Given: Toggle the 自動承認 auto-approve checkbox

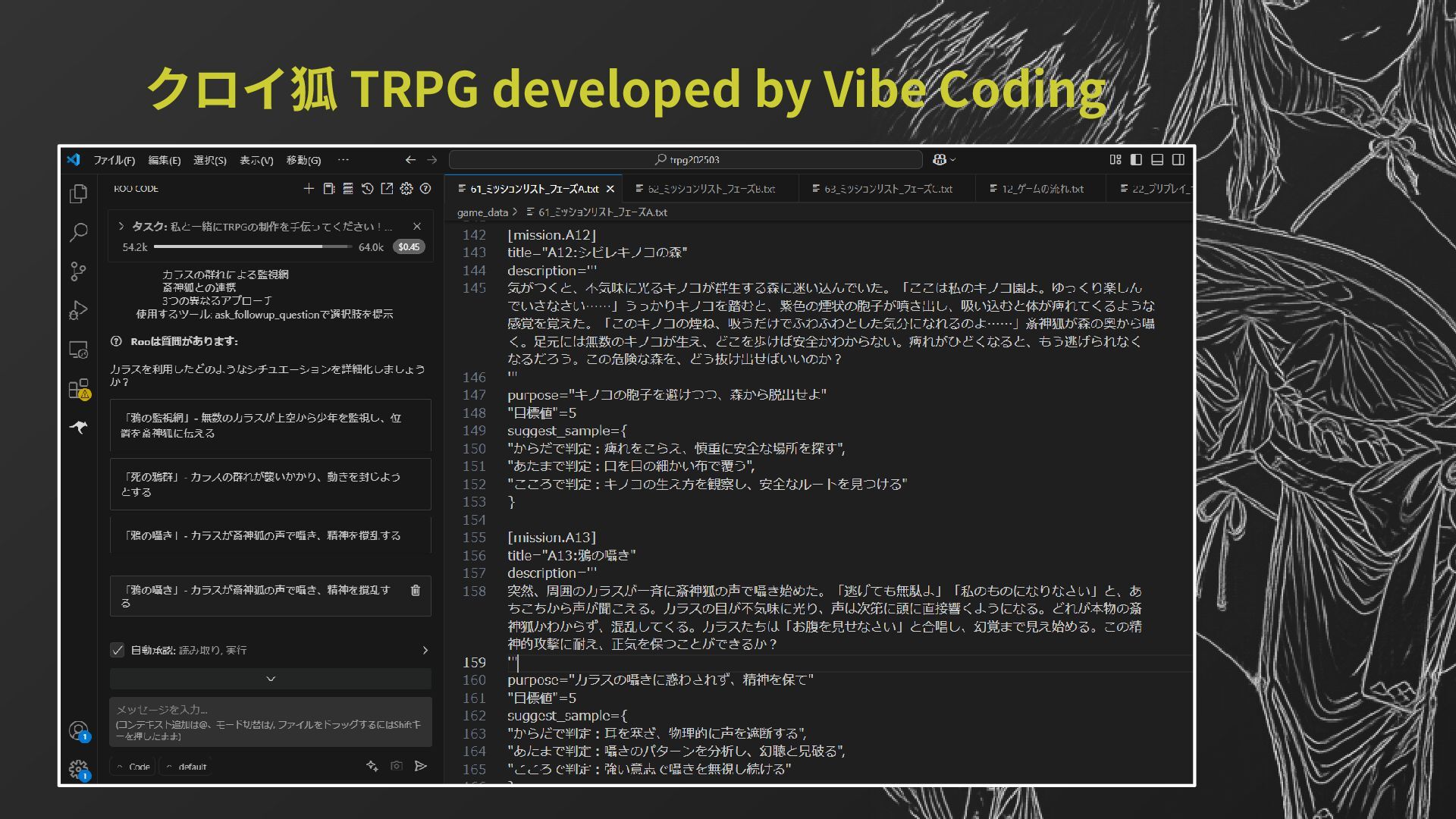Looking at the screenshot, I should [118, 650].
